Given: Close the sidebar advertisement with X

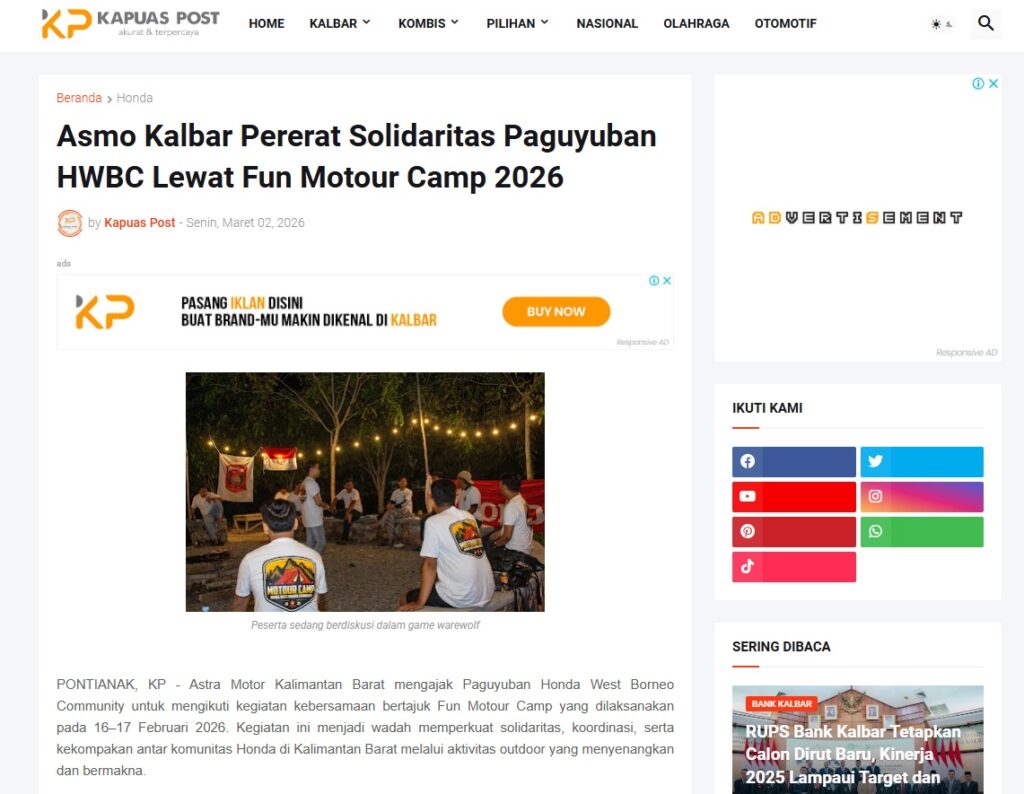Looking at the screenshot, I should pyautogui.click(x=993, y=84).
